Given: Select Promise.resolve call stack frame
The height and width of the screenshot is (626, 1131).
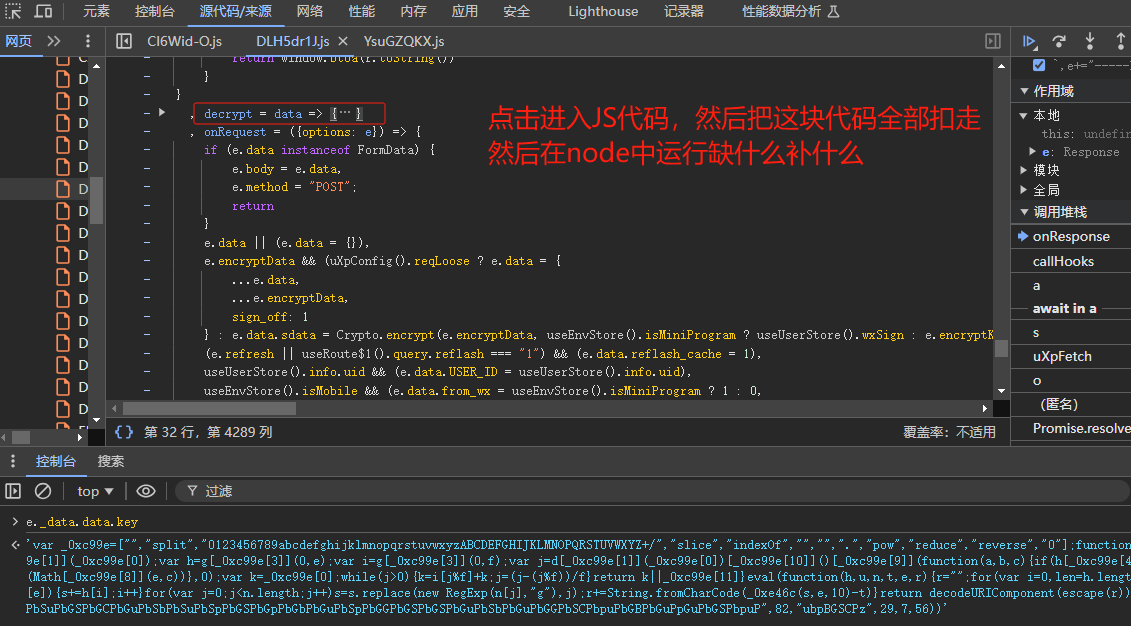Looking at the screenshot, I should (1071, 428).
